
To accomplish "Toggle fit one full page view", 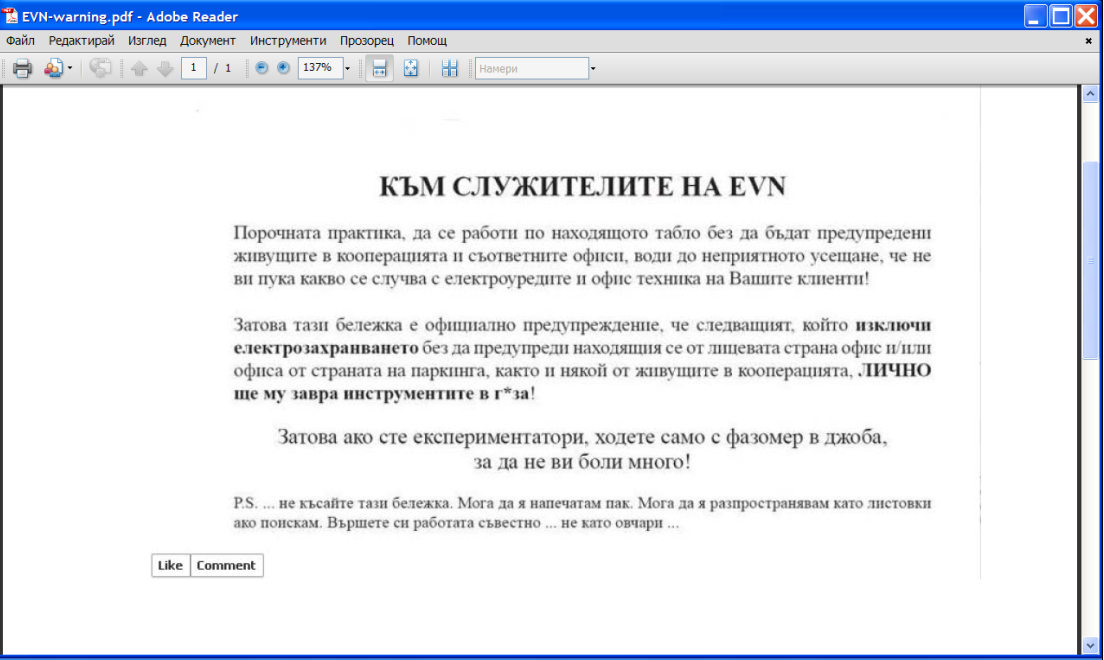I will click(x=410, y=68).
